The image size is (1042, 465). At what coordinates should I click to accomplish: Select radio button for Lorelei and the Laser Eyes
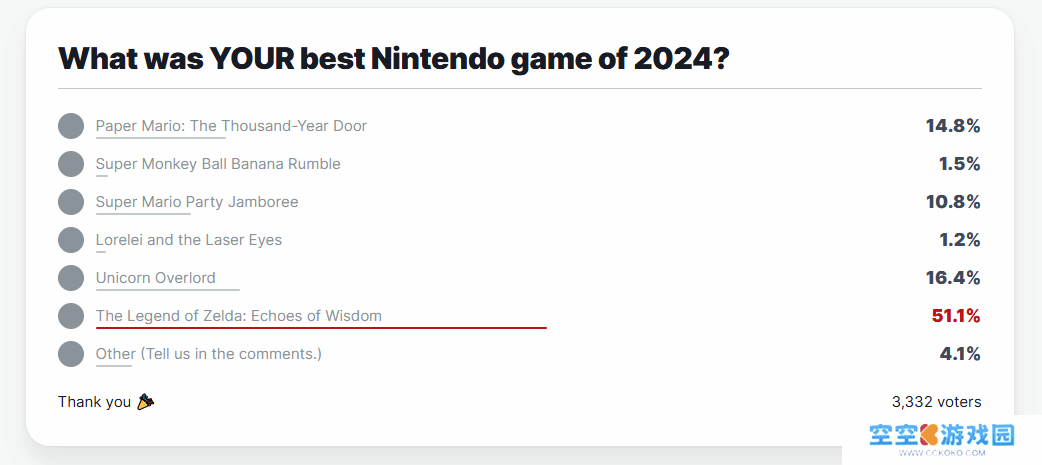pos(71,240)
